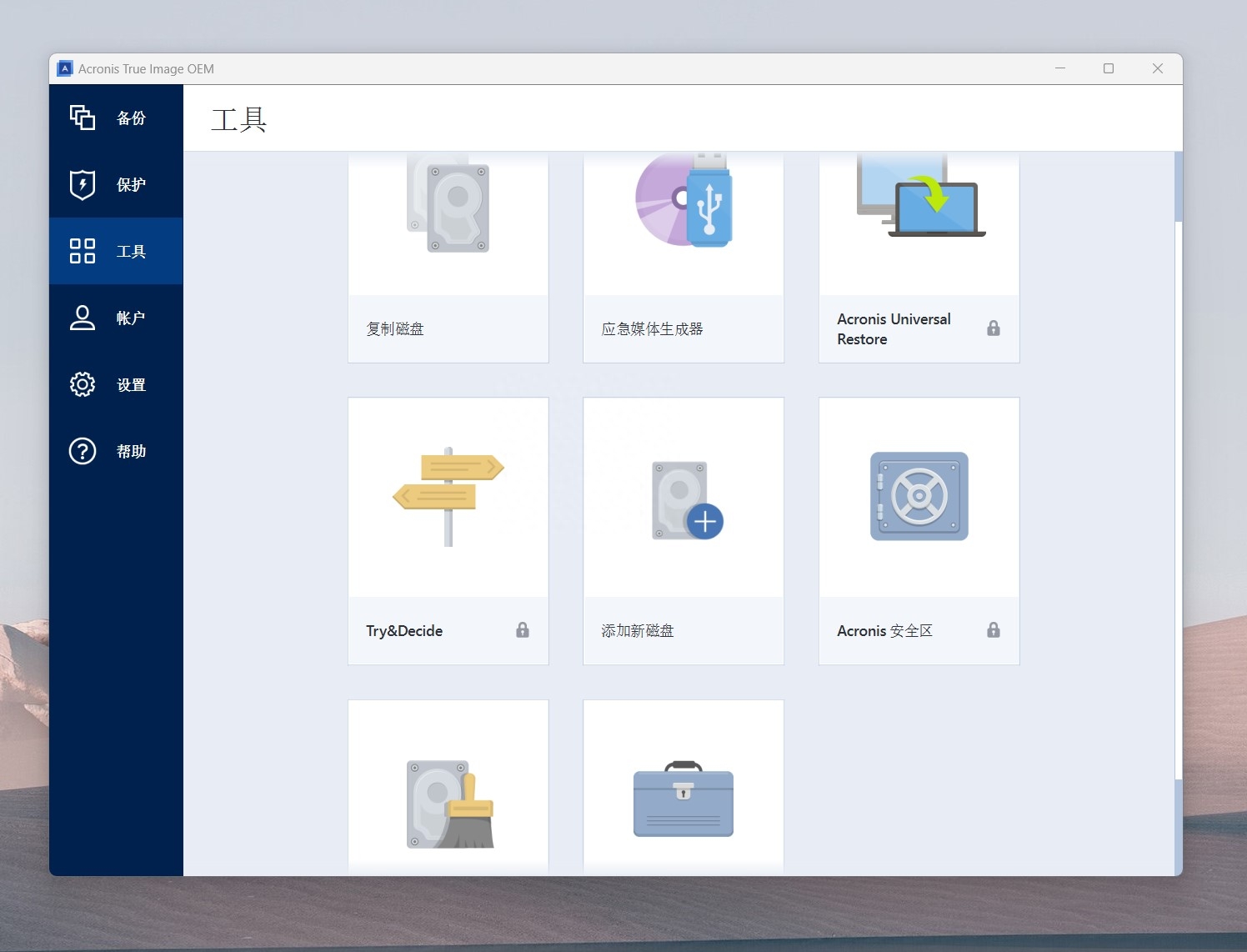
Task: Switch to the 备份 sidebar label
Action: click(131, 118)
